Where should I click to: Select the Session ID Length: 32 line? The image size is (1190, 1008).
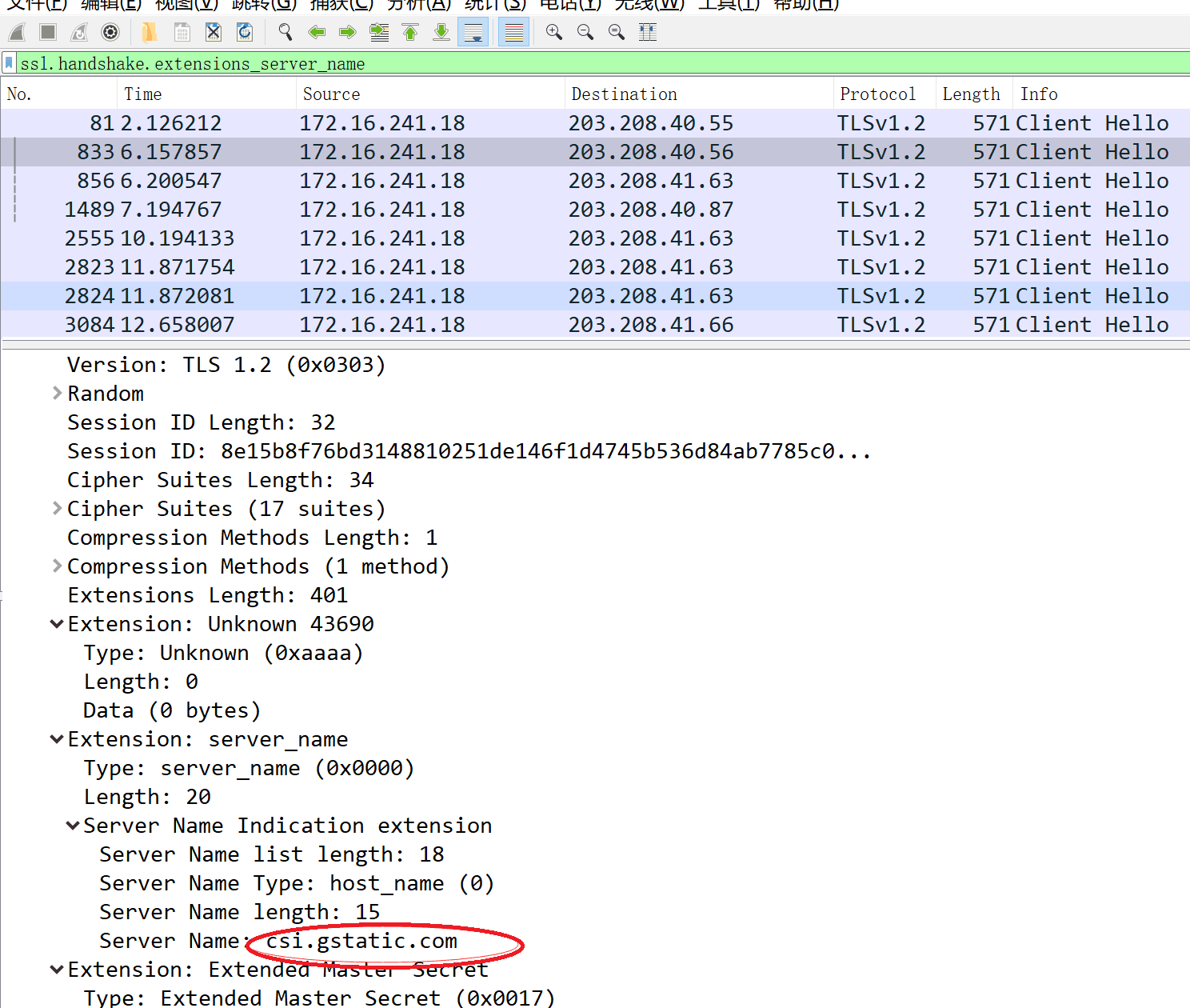(x=201, y=422)
